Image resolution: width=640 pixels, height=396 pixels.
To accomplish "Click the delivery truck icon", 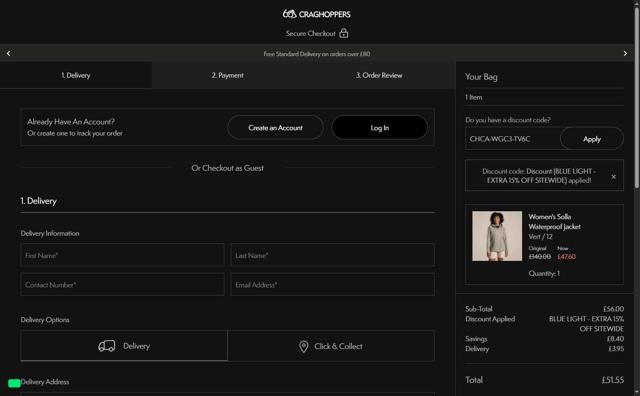I will tap(107, 346).
